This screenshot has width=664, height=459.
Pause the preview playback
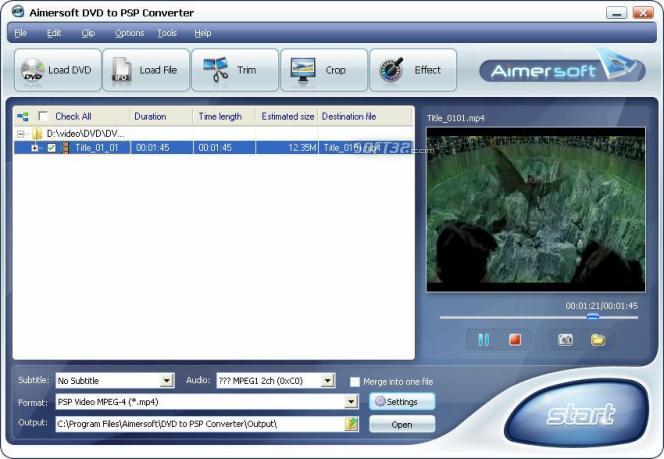click(x=483, y=340)
